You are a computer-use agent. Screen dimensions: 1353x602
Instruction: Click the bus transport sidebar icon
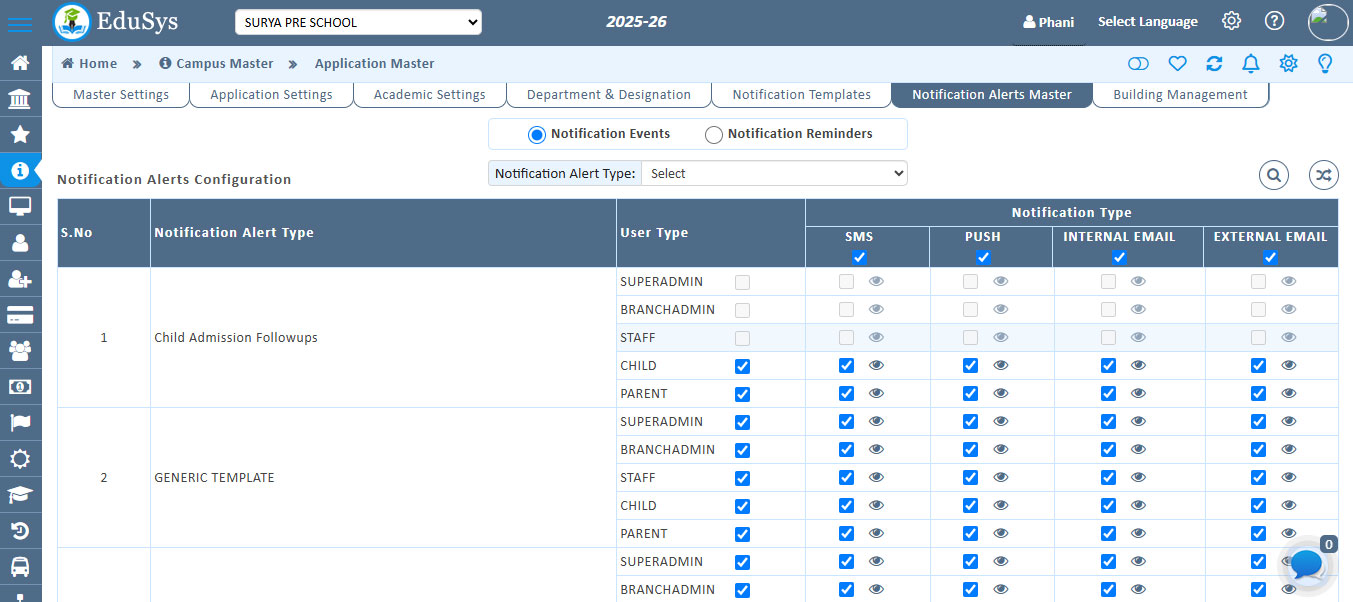(20, 566)
